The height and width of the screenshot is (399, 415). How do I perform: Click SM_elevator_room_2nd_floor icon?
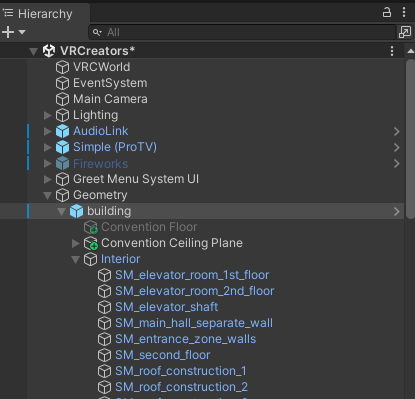pyautogui.click(x=104, y=291)
